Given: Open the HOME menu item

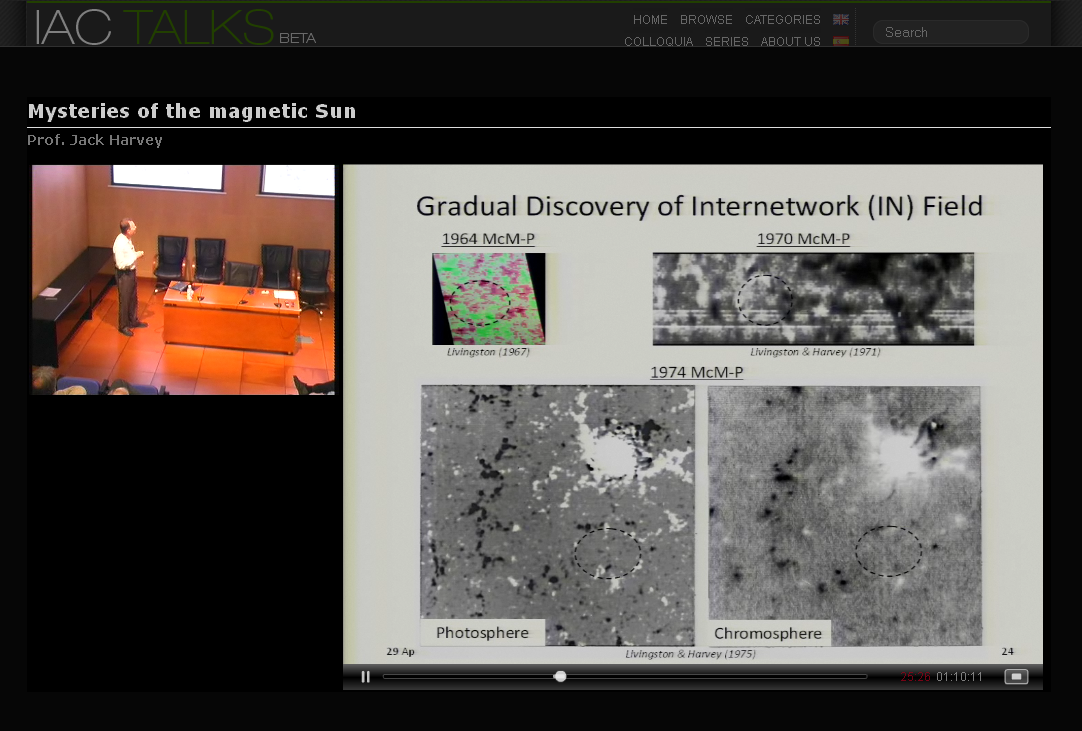Looking at the screenshot, I should [650, 20].
